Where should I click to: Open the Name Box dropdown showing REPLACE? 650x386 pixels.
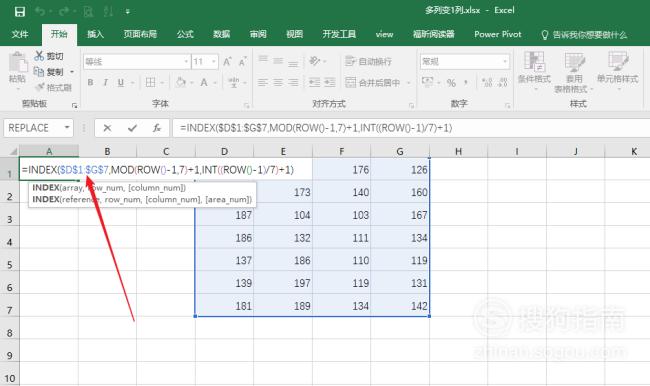[67, 128]
